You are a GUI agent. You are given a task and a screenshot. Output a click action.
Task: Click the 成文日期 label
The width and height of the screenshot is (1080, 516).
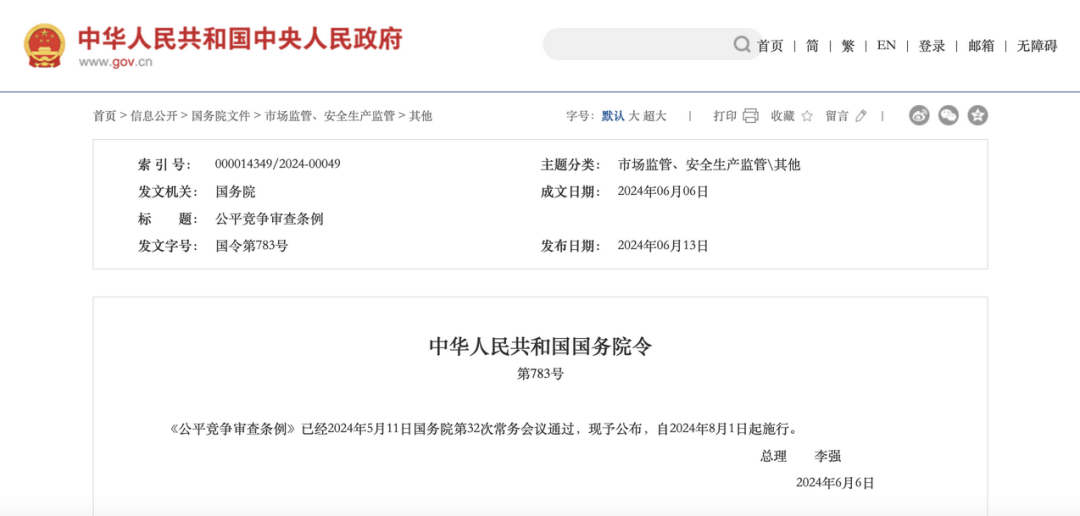[571, 192]
